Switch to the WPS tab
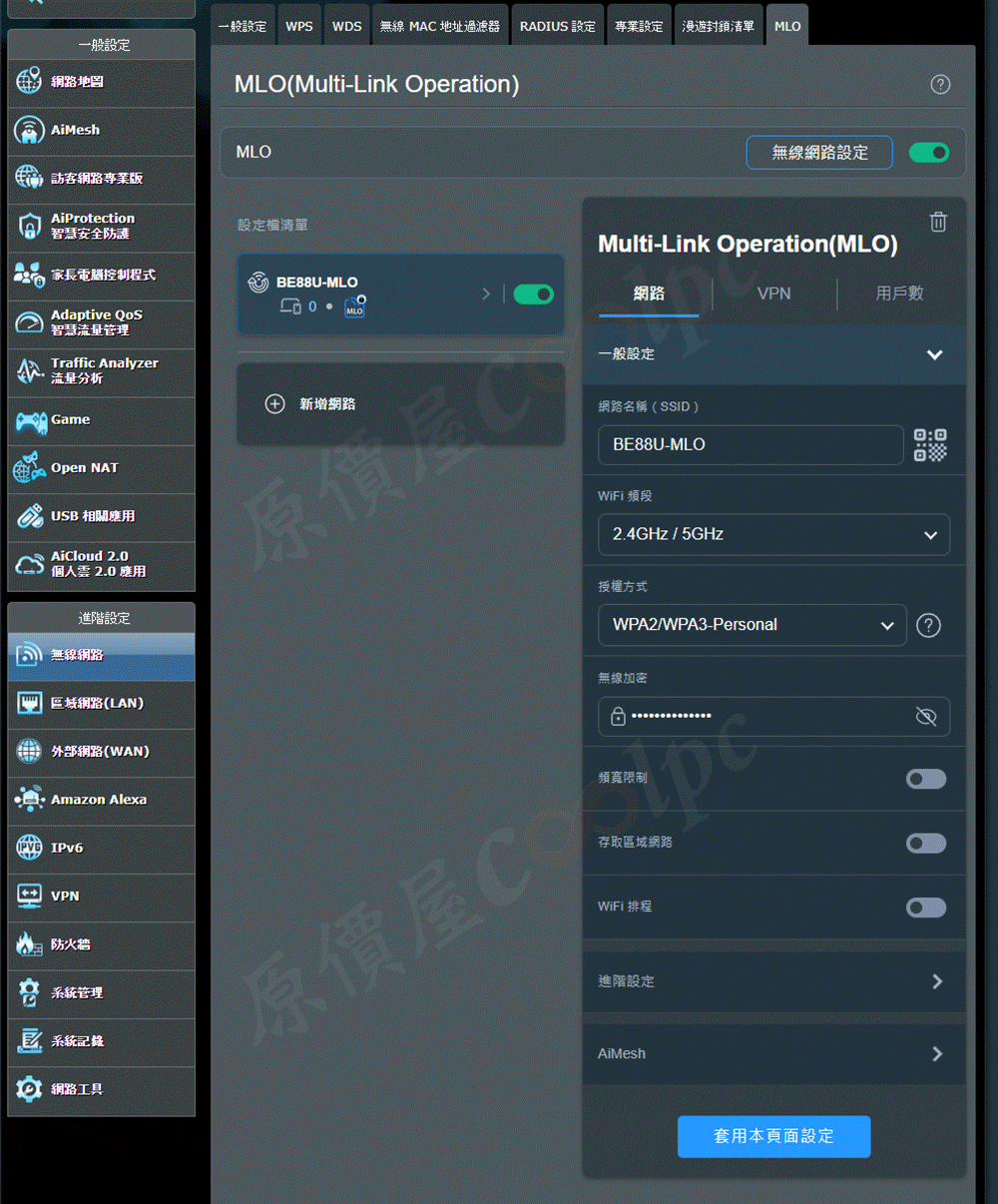The width and height of the screenshot is (998, 1204). pos(299,26)
